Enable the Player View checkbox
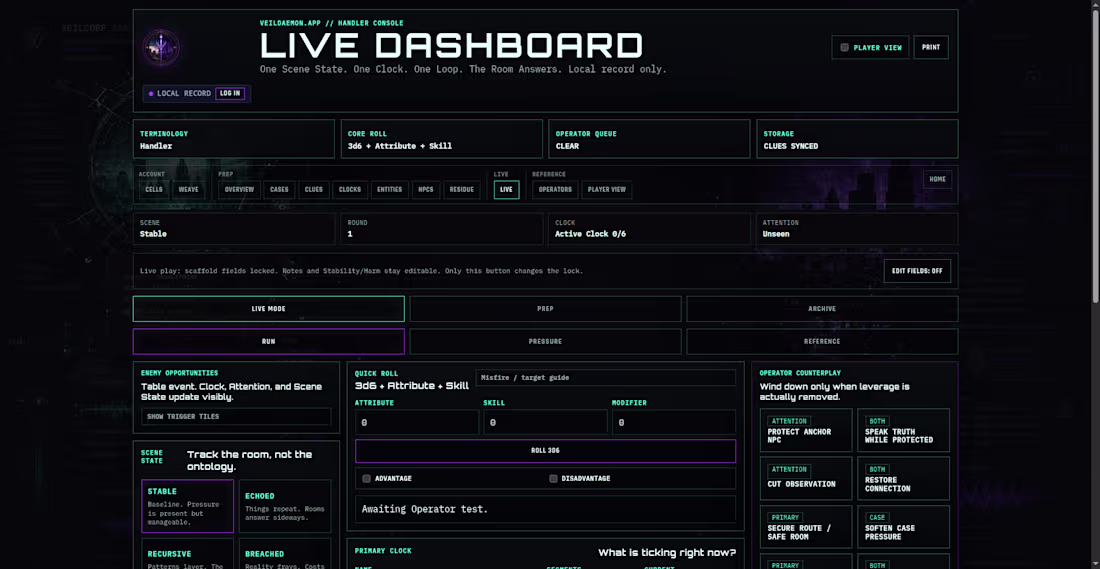 [845, 48]
